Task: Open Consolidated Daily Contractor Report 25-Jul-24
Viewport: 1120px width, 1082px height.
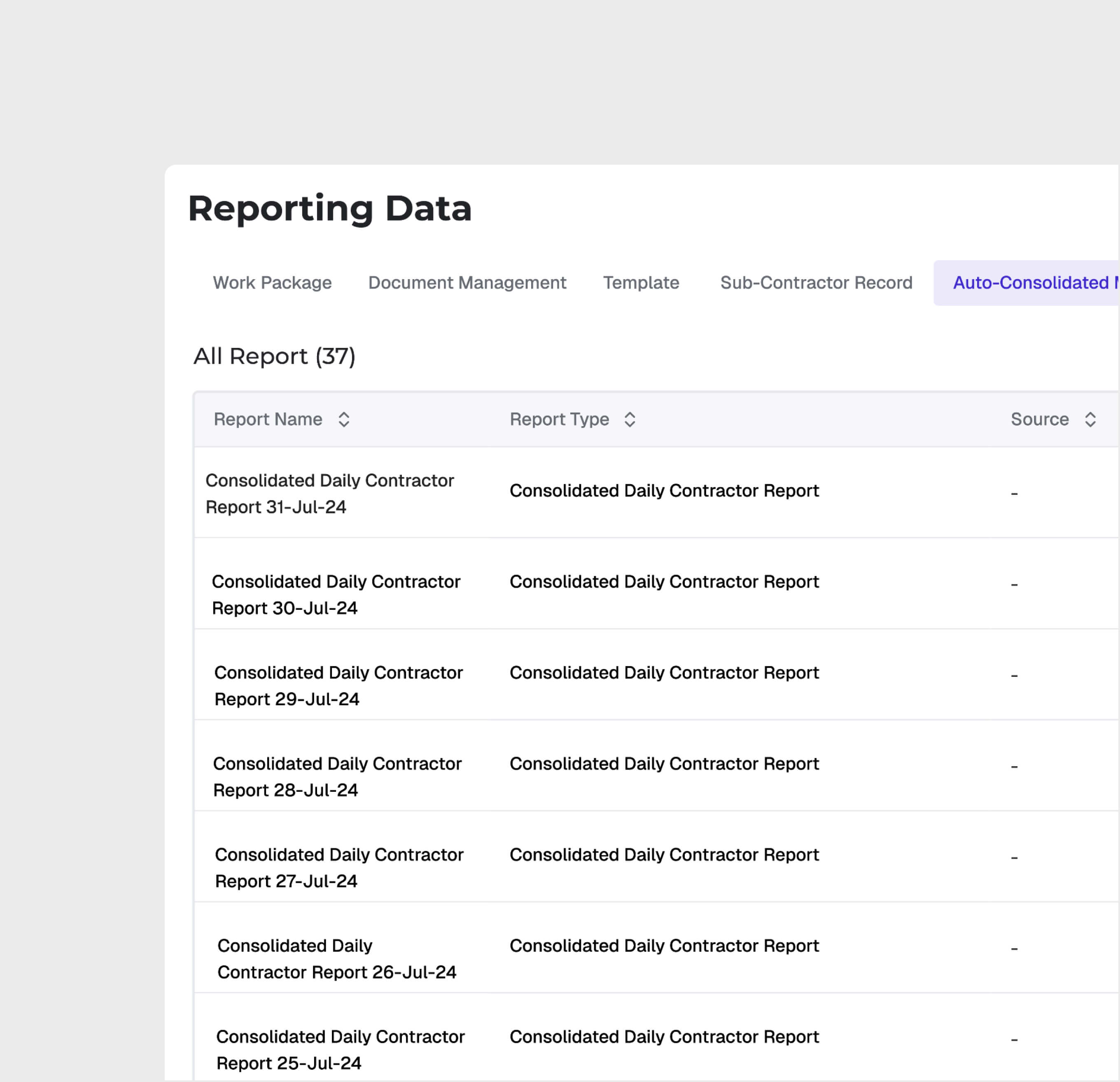Action: [340, 1049]
